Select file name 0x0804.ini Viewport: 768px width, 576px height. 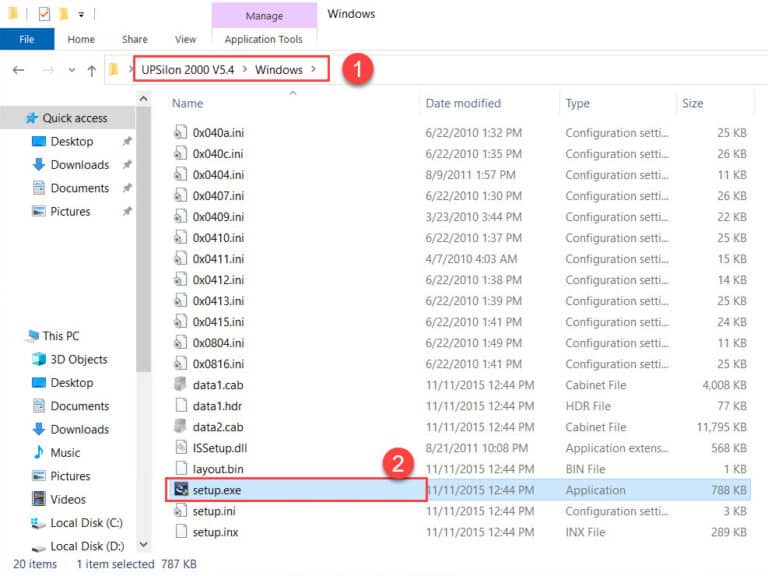(x=218, y=343)
